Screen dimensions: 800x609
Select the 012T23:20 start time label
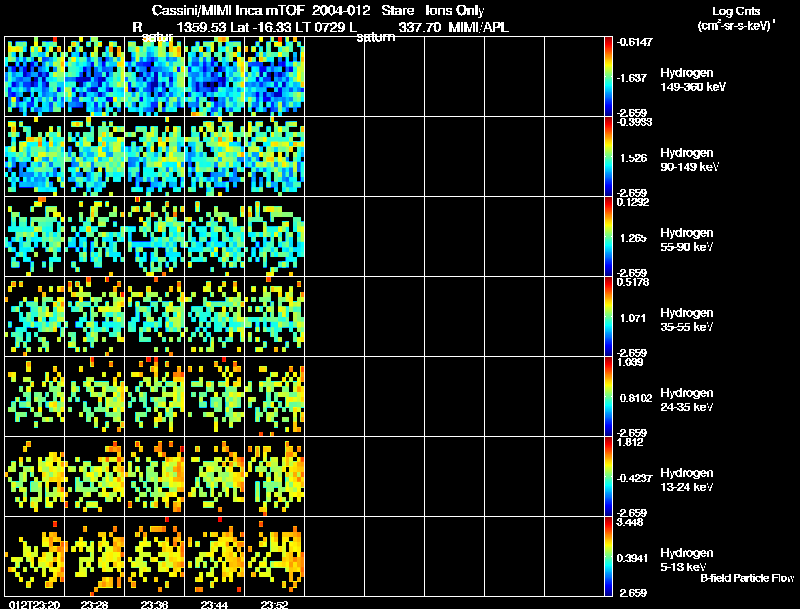click(31, 604)
